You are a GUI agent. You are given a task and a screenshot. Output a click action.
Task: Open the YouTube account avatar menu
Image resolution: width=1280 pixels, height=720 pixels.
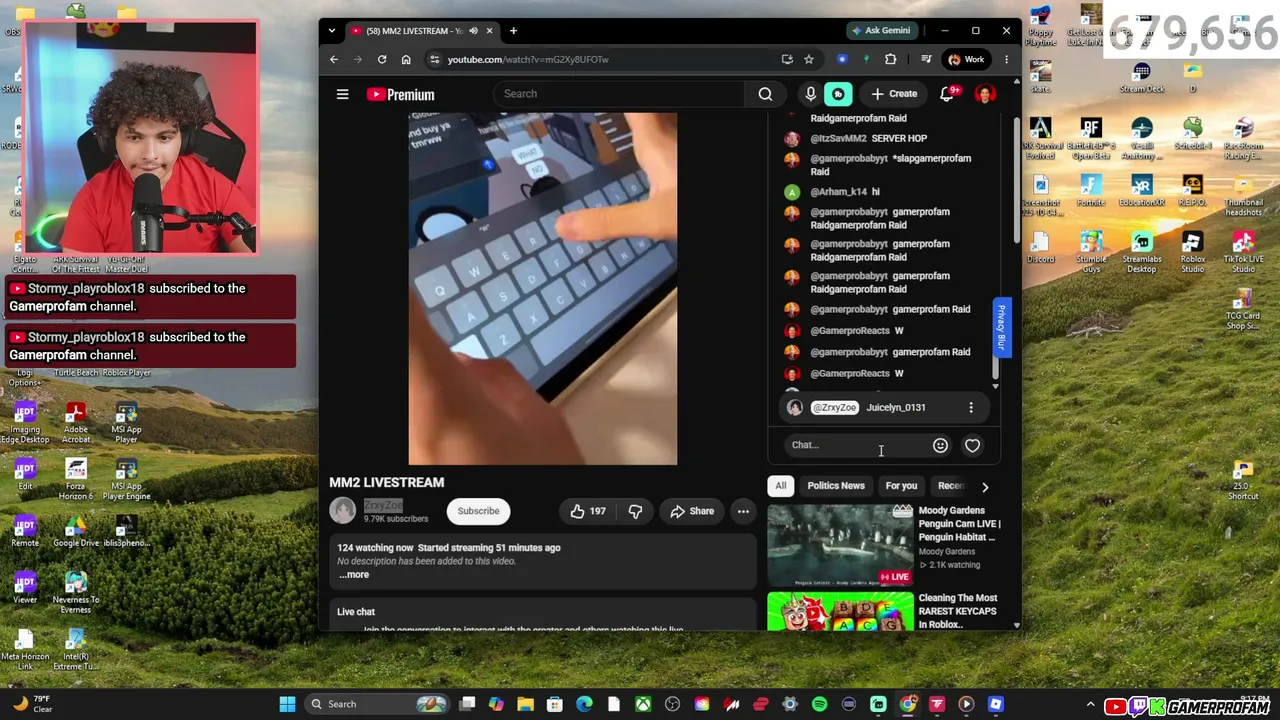(985, 94)
